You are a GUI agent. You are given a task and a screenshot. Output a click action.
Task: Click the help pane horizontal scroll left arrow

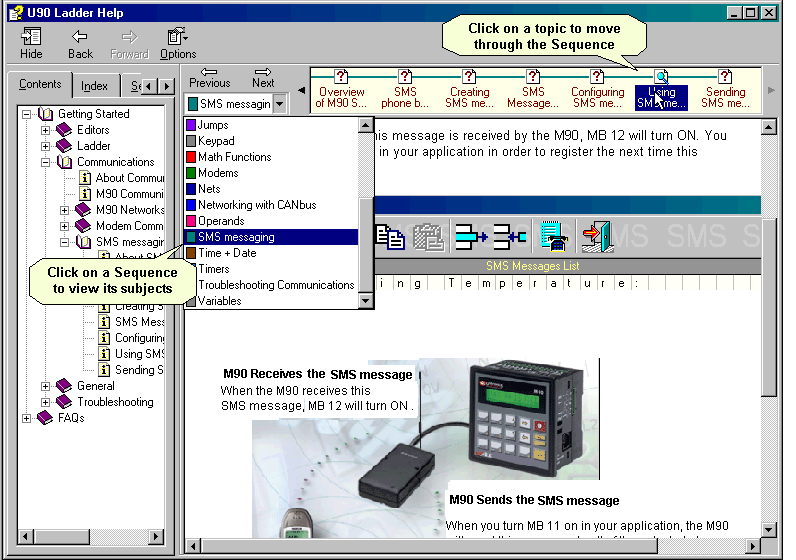[193, 546]
